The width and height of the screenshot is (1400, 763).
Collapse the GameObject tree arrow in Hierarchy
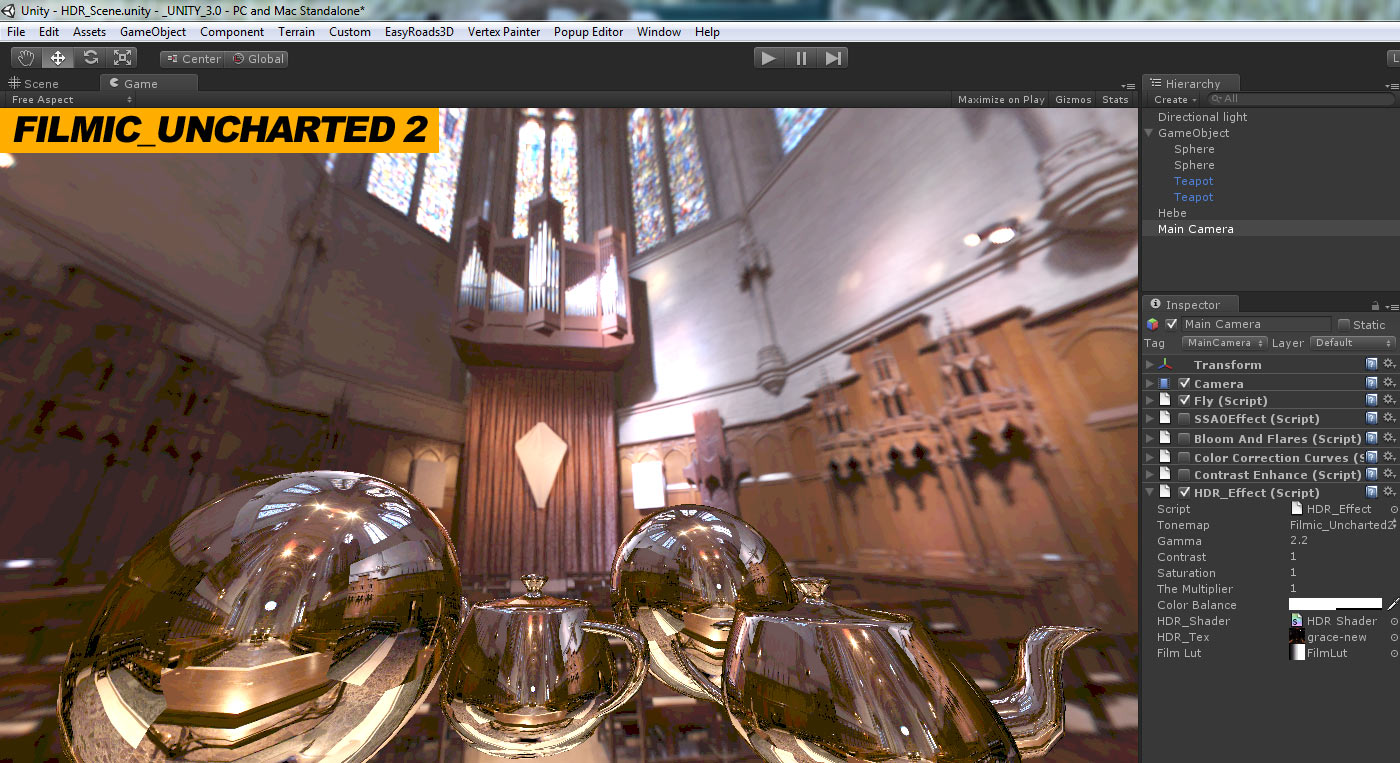tap(1149, 133)
